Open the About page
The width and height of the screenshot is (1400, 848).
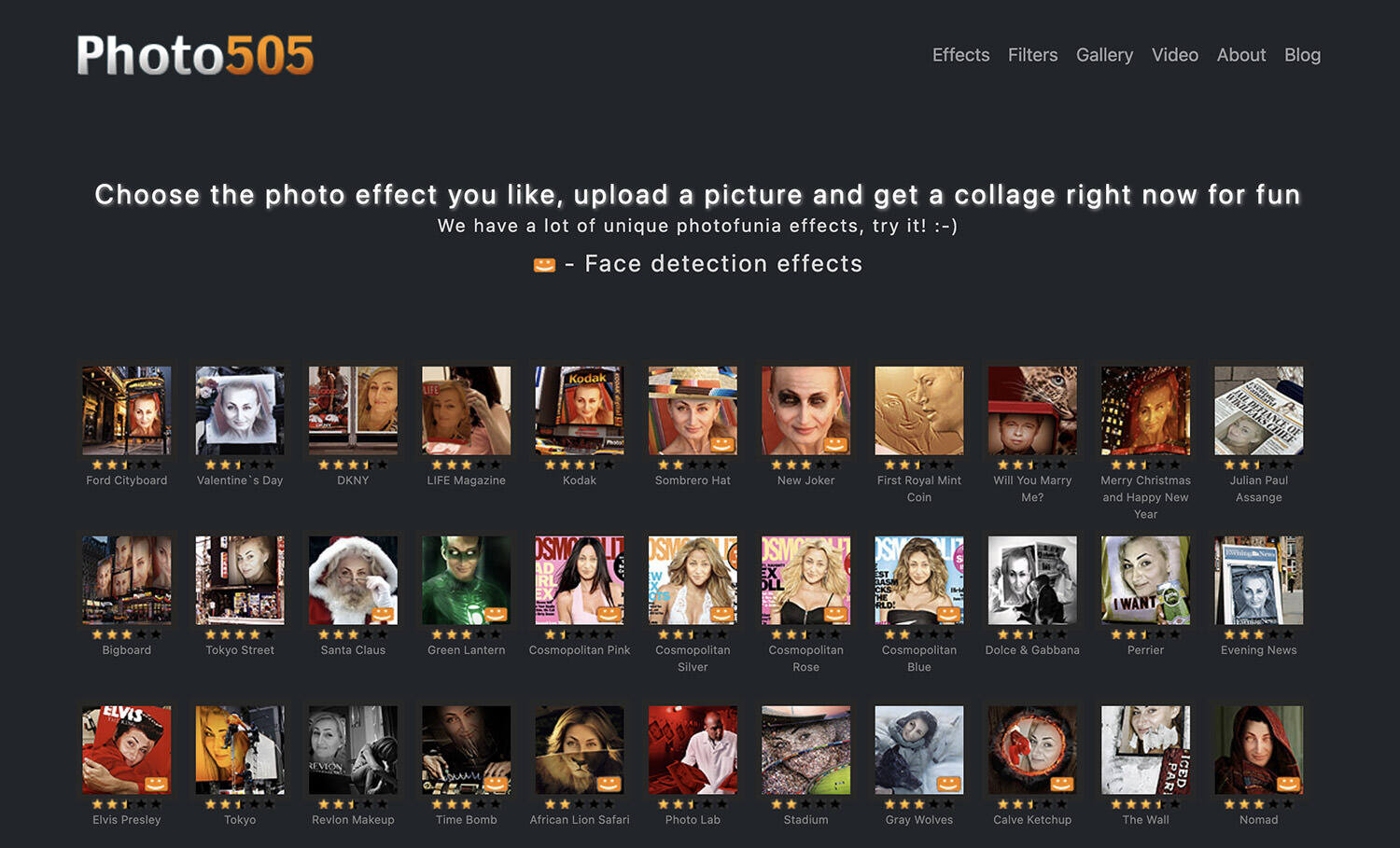point(1240,55)
